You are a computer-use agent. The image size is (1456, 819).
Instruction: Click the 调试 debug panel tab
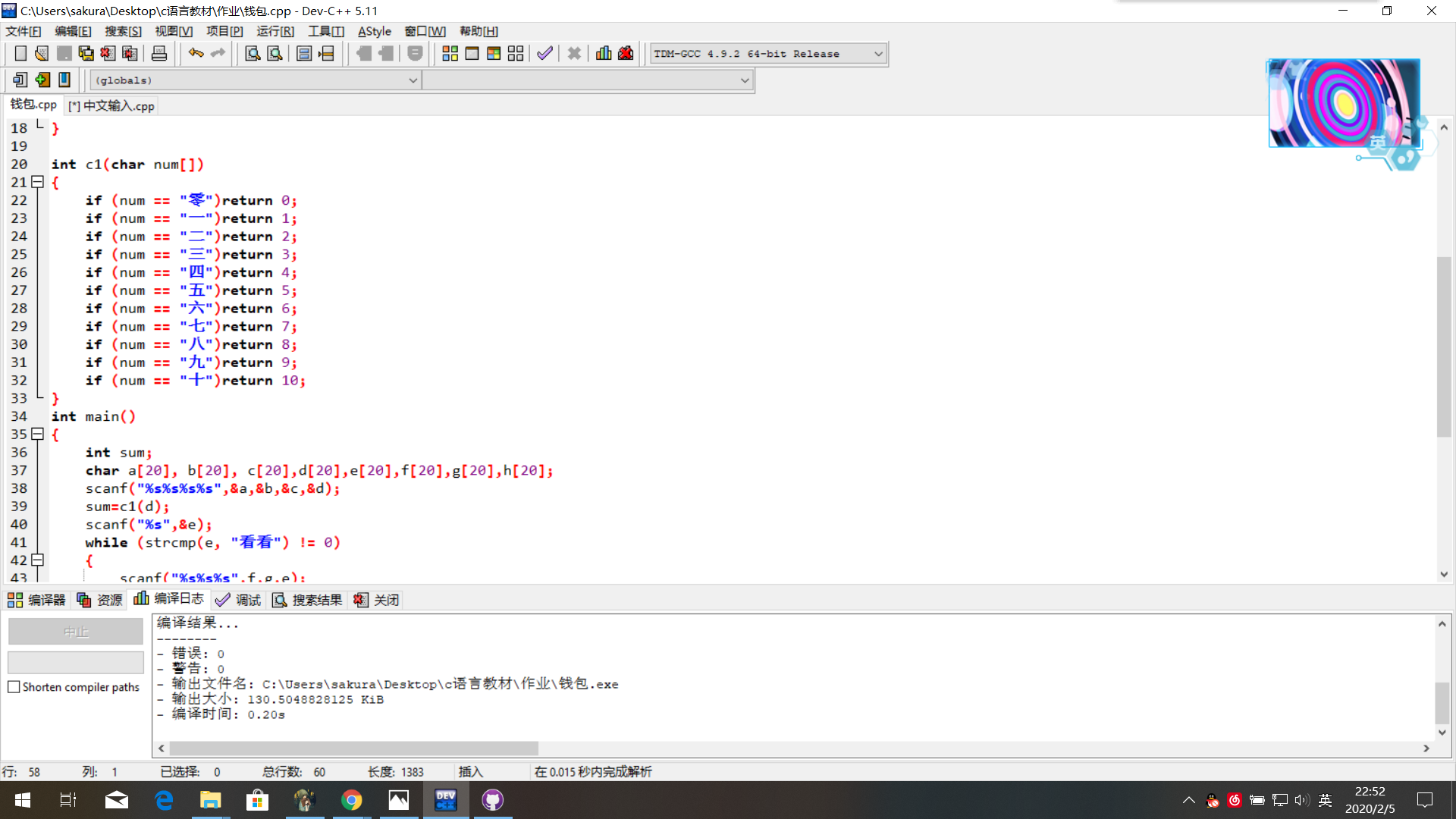tap(238, 600)
